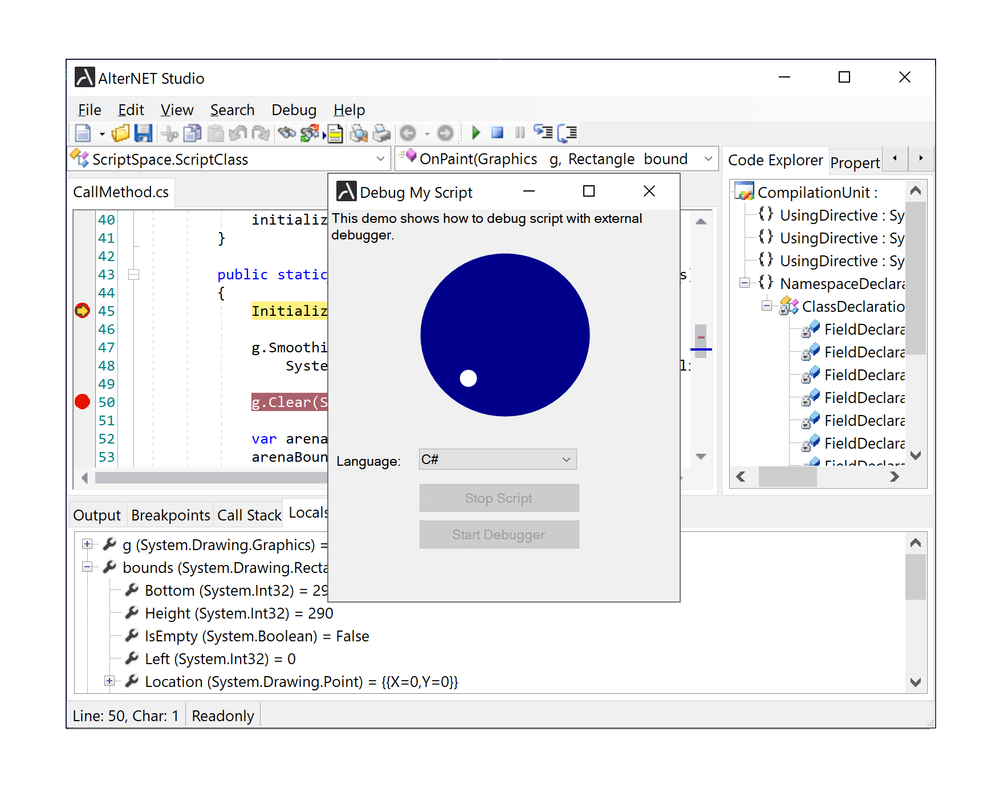Click the Open folder toolbar icon
This screenshot has height=785, width=1000.
point(120,133)
